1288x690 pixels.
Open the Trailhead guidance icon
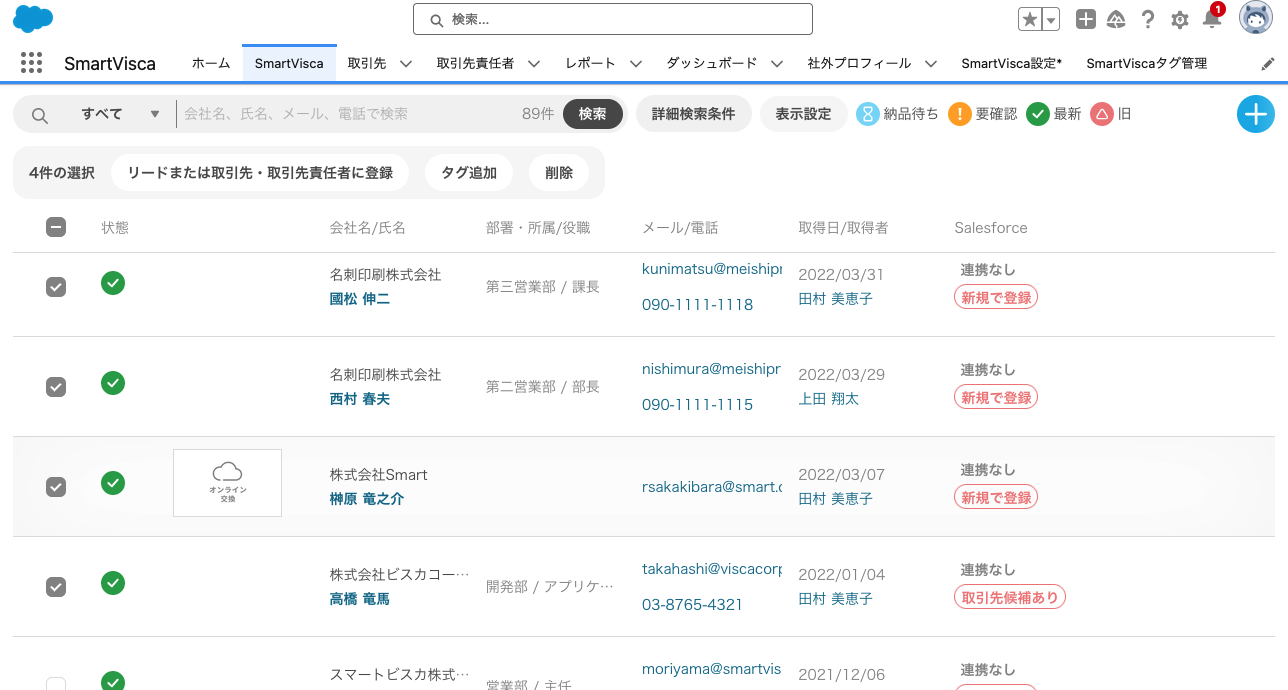click(x=1117, y=19)
